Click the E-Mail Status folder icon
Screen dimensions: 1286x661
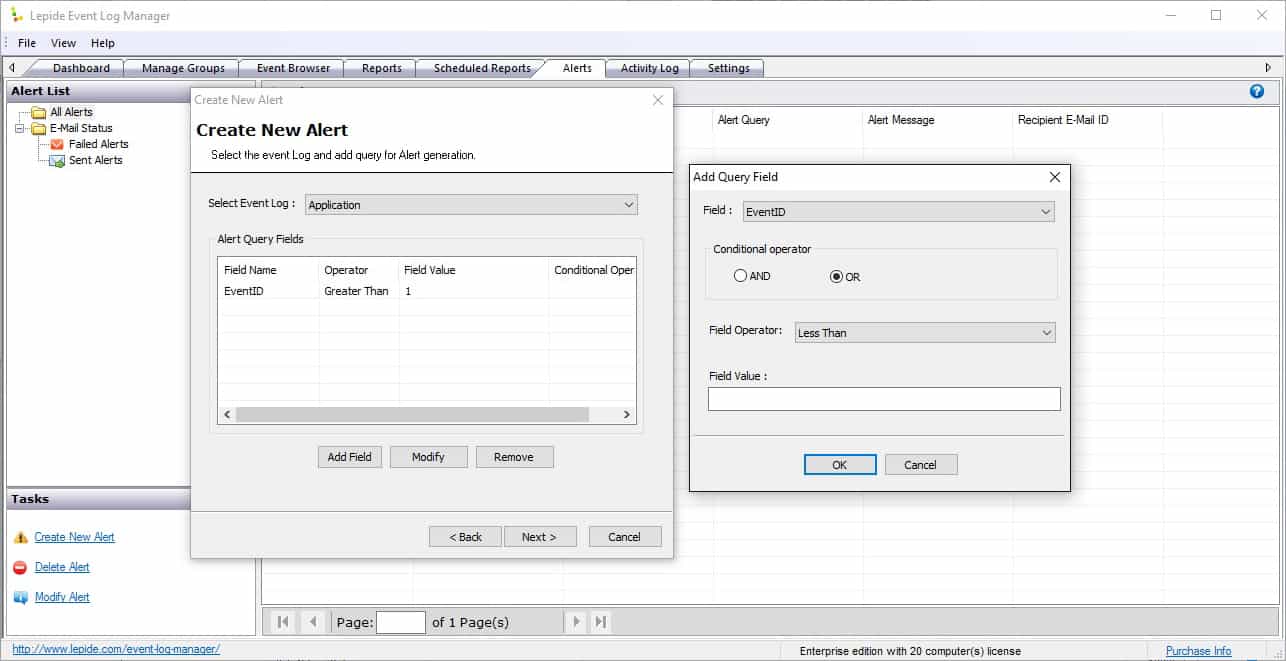[39, 128]
